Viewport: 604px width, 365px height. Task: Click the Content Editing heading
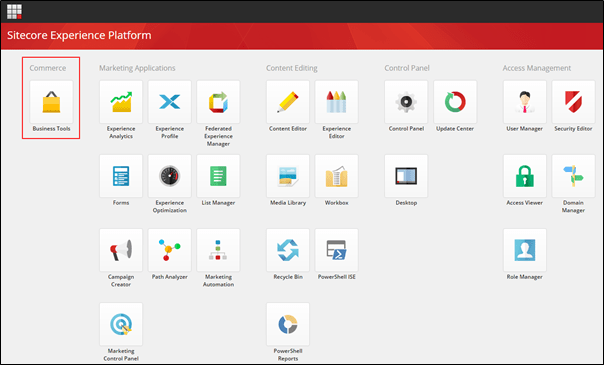(292, 68)
